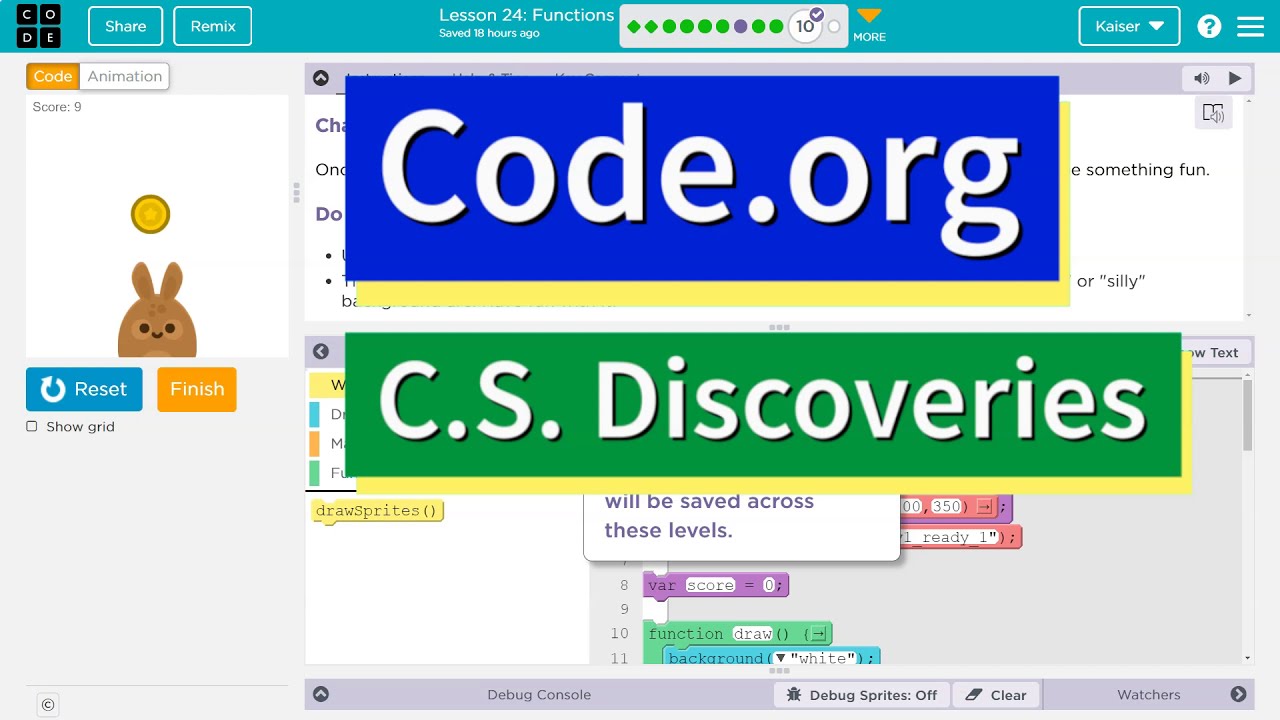
Task: Play the instructions audio
Action: [x=1235, y=78]
